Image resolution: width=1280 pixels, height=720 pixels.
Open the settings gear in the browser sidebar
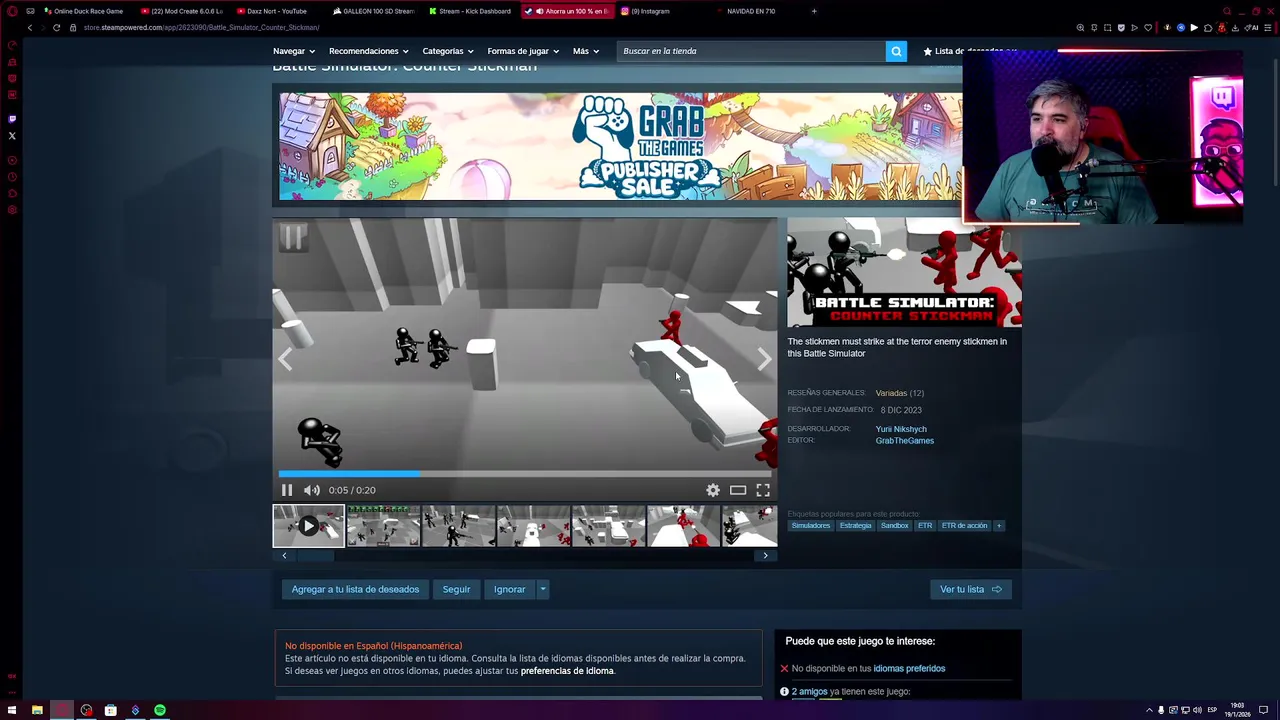(x=12, y=210)
